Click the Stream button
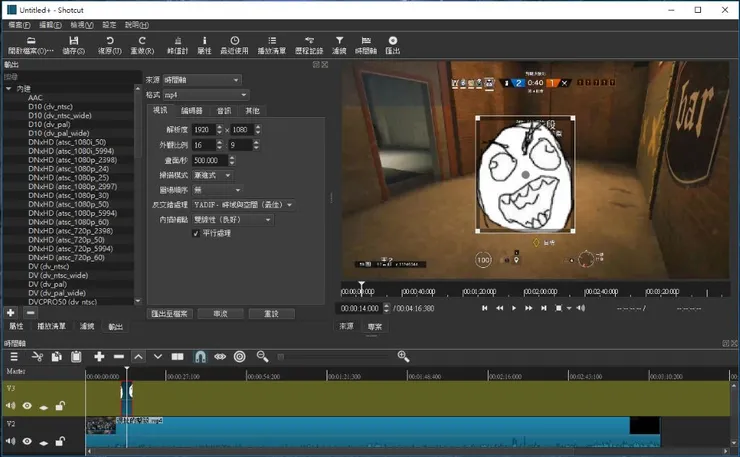The width and height of the screenshot is (740, 457). click(x=220, y=313)
